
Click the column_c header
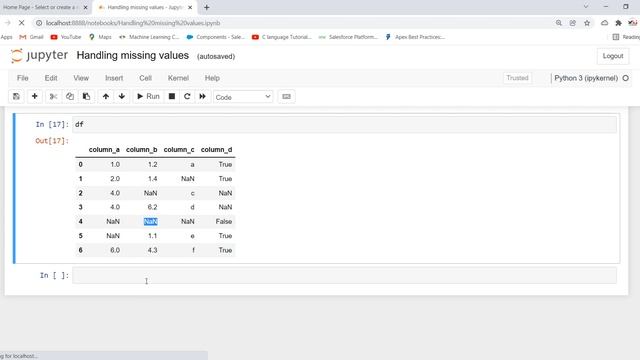click(x=179, y=150)
